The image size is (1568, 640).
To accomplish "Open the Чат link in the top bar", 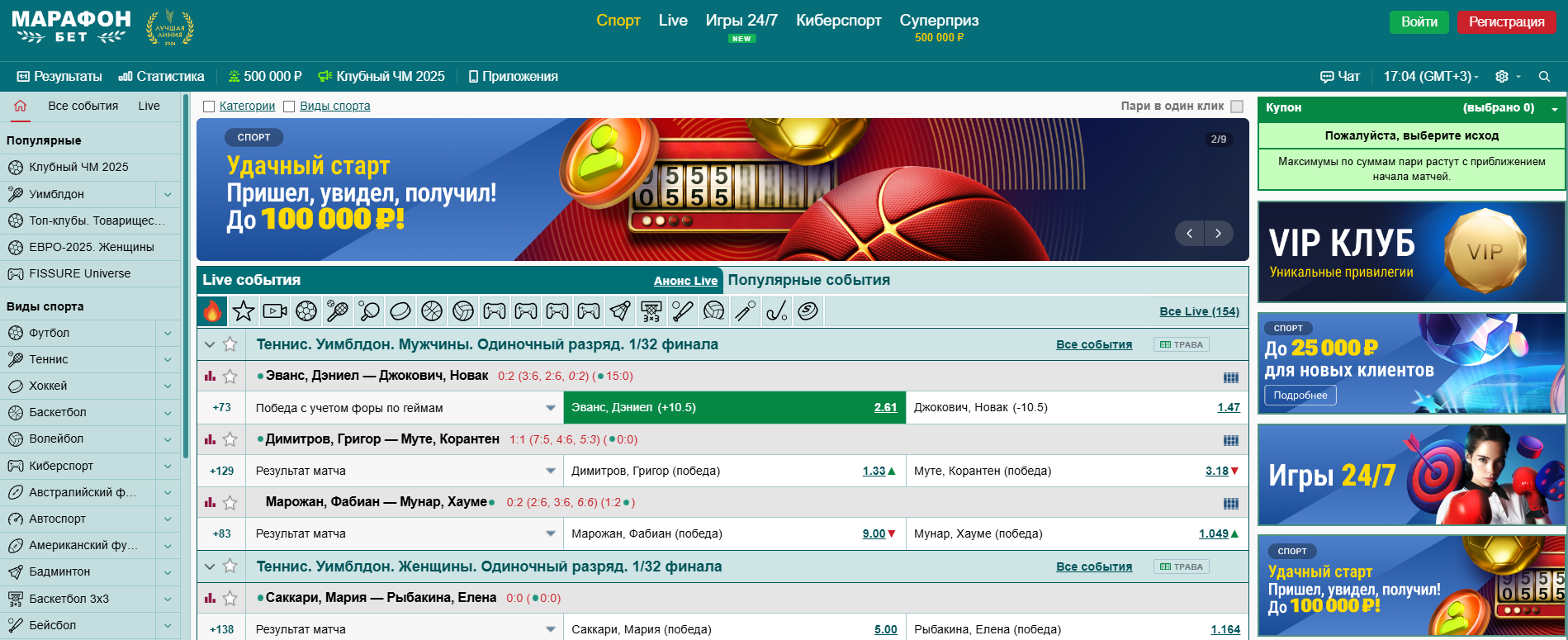I will [1340, 76].
